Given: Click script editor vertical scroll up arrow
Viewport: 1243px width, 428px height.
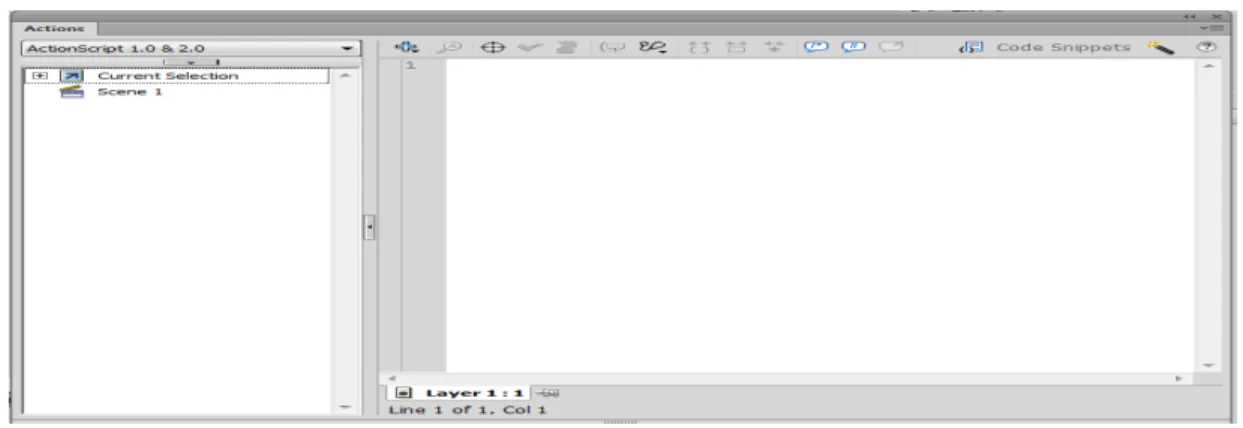Looking at the screenshot, I should [x=1209, y=67].
